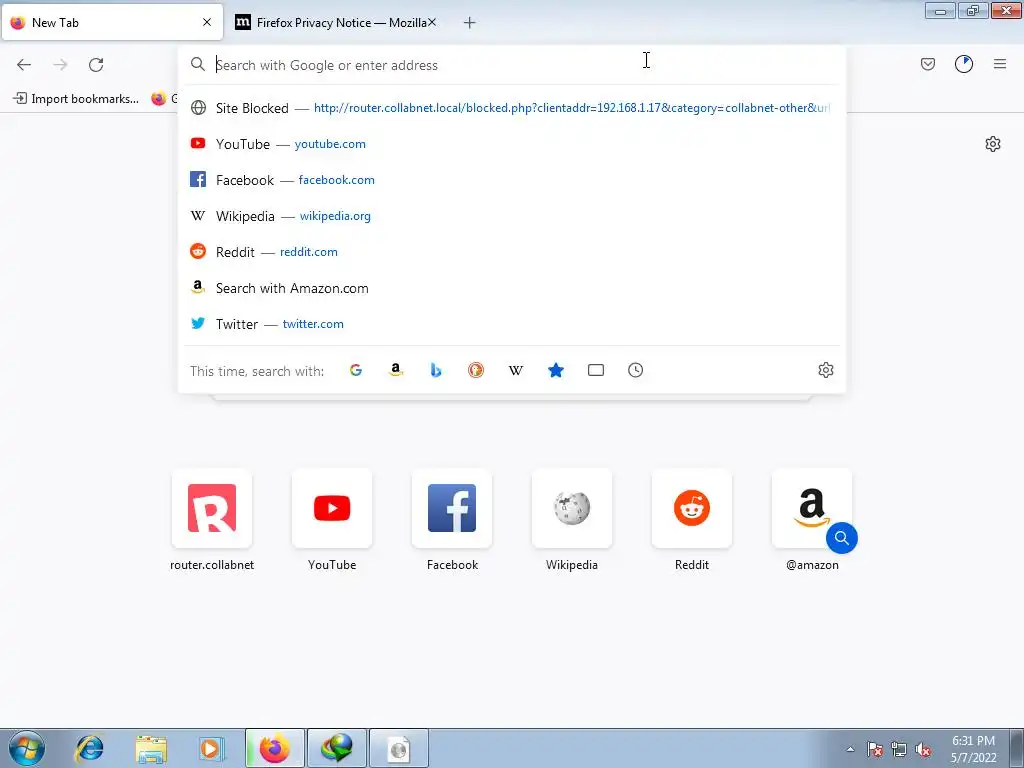
Task: Click the address bar search field
Action: tap(511, 65)
